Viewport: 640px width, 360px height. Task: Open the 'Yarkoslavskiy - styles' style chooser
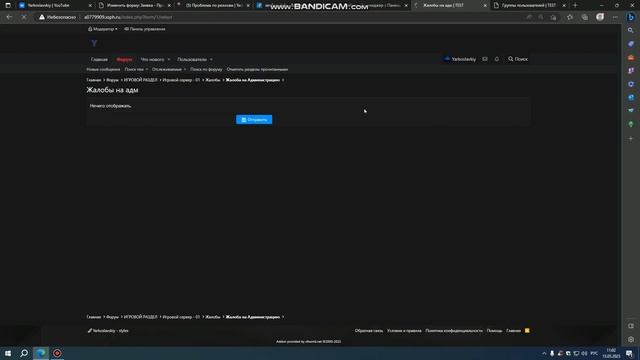[x=108, y=331]
